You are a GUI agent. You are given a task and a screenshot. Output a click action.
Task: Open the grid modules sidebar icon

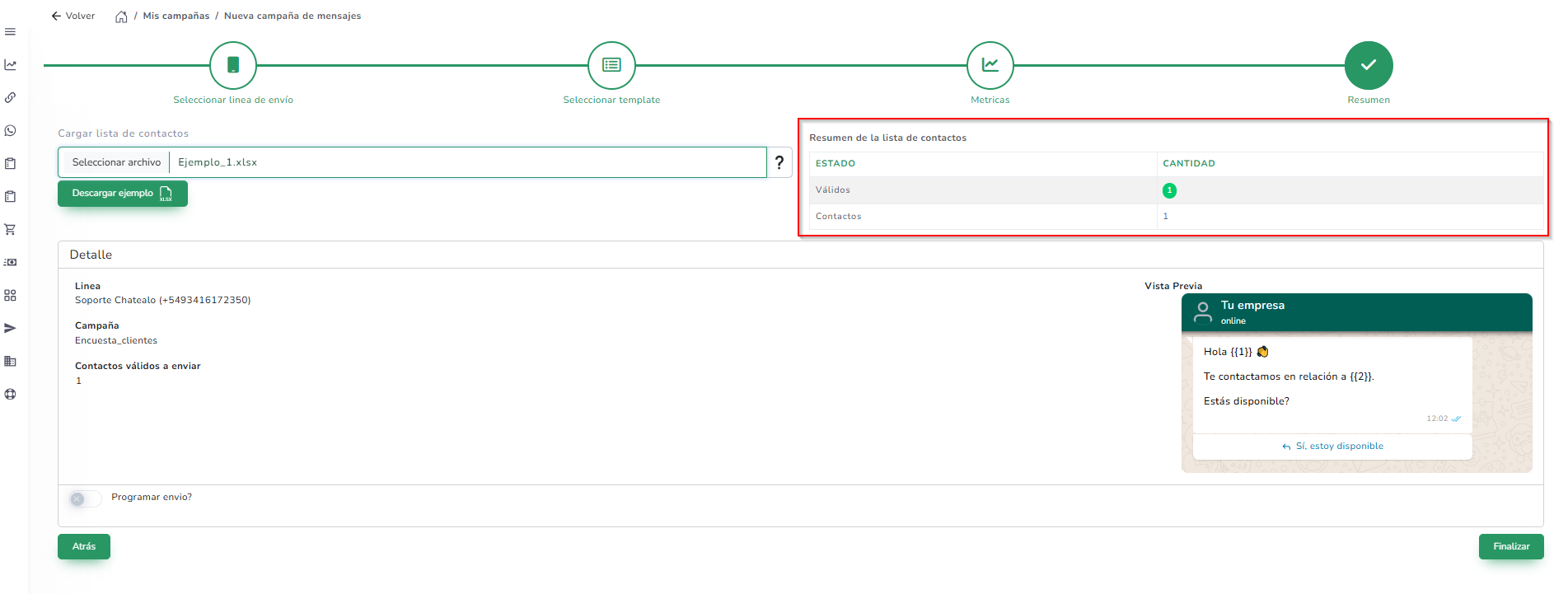tap(10, 296)
